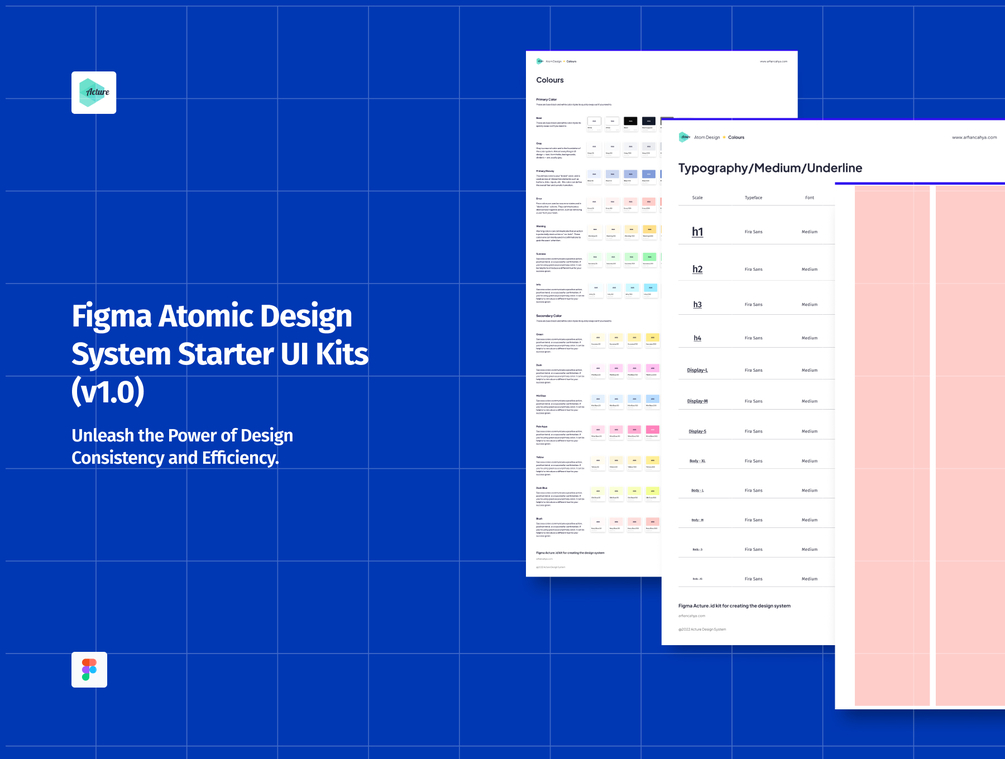Screen dimensions: 1005x759
Task: Pick the dark navy swatch in the Base row
Action: 649,121
